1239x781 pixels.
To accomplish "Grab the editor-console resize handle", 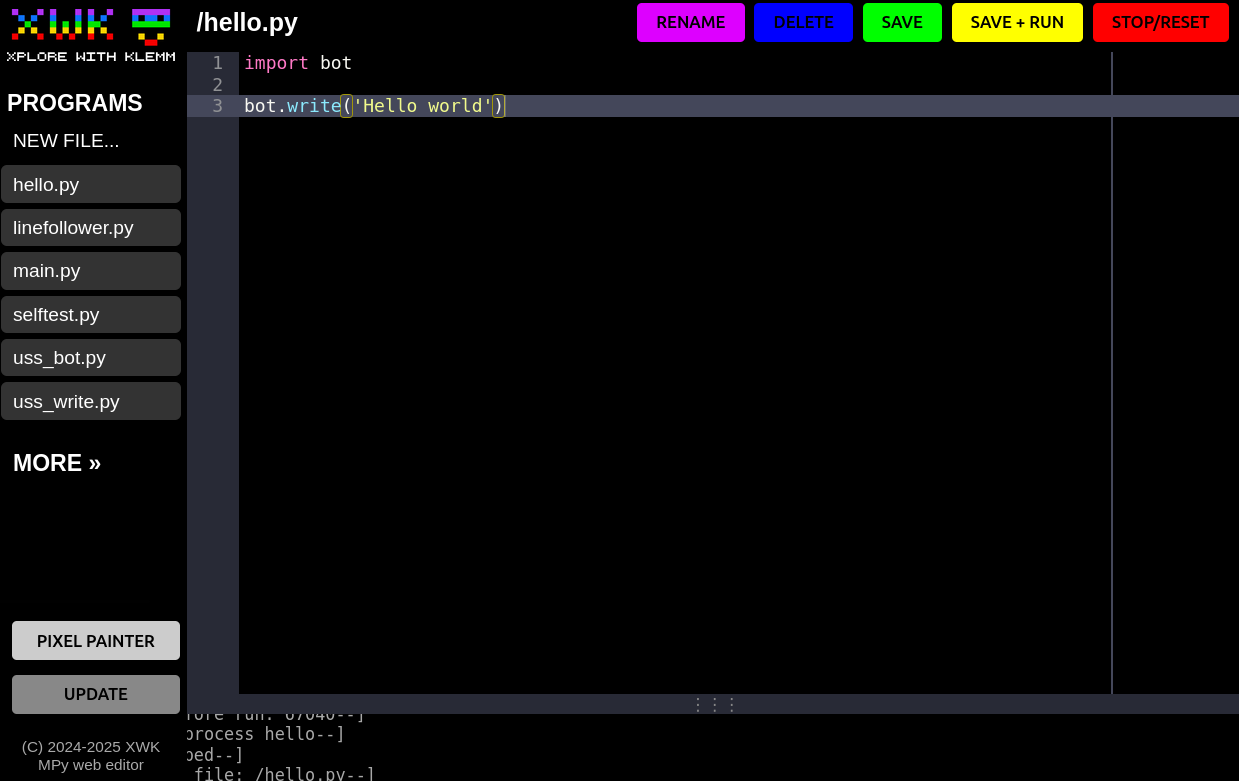I will [x=714, y=704].
